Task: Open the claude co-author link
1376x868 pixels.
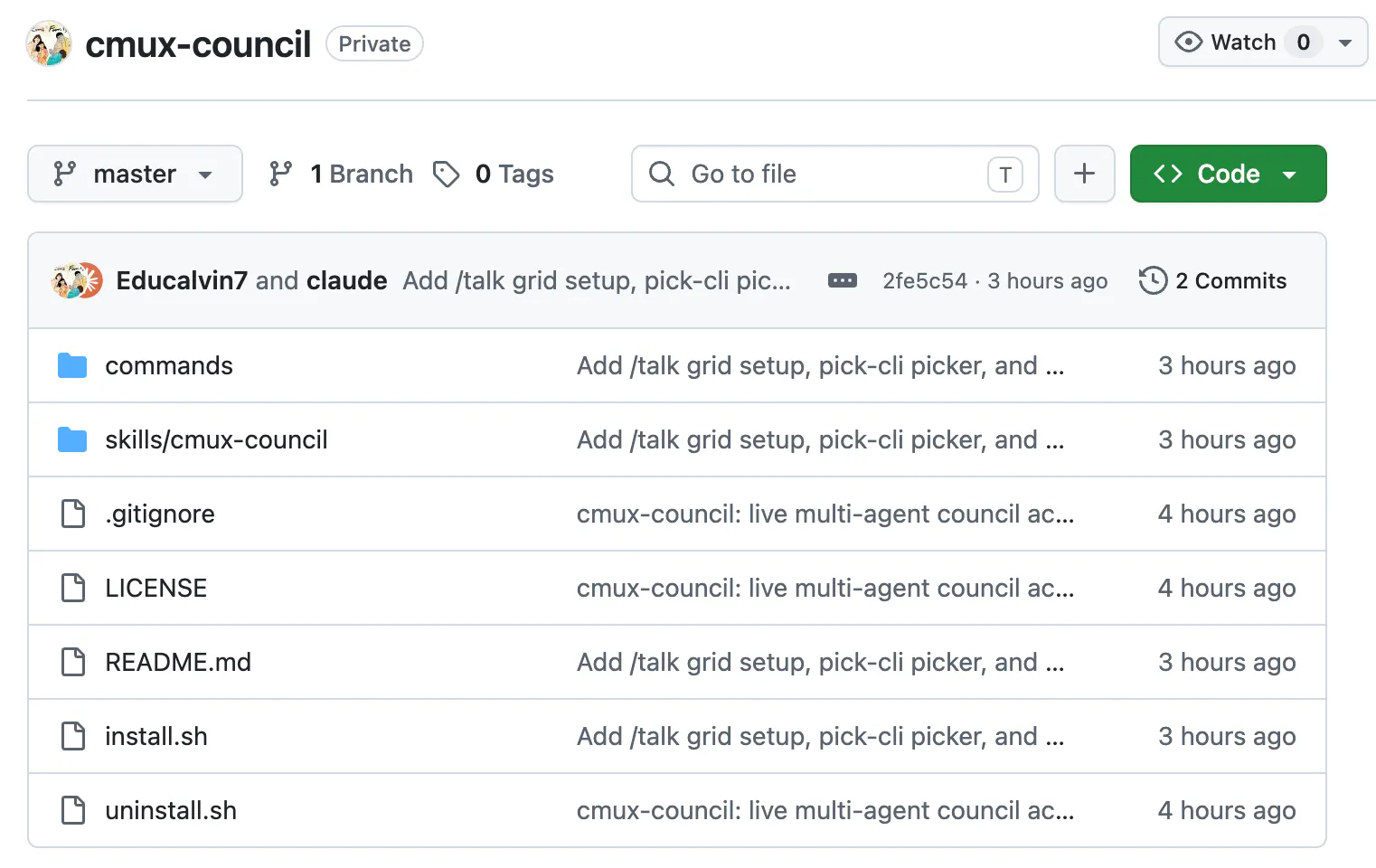Action: [x=347, y=280]
